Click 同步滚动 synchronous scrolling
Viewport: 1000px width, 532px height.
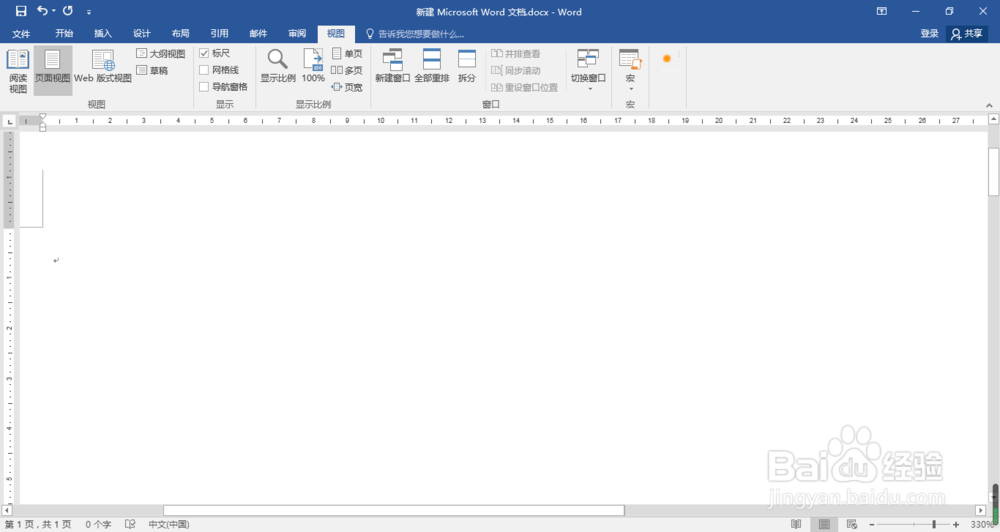[x=515, y=70]
